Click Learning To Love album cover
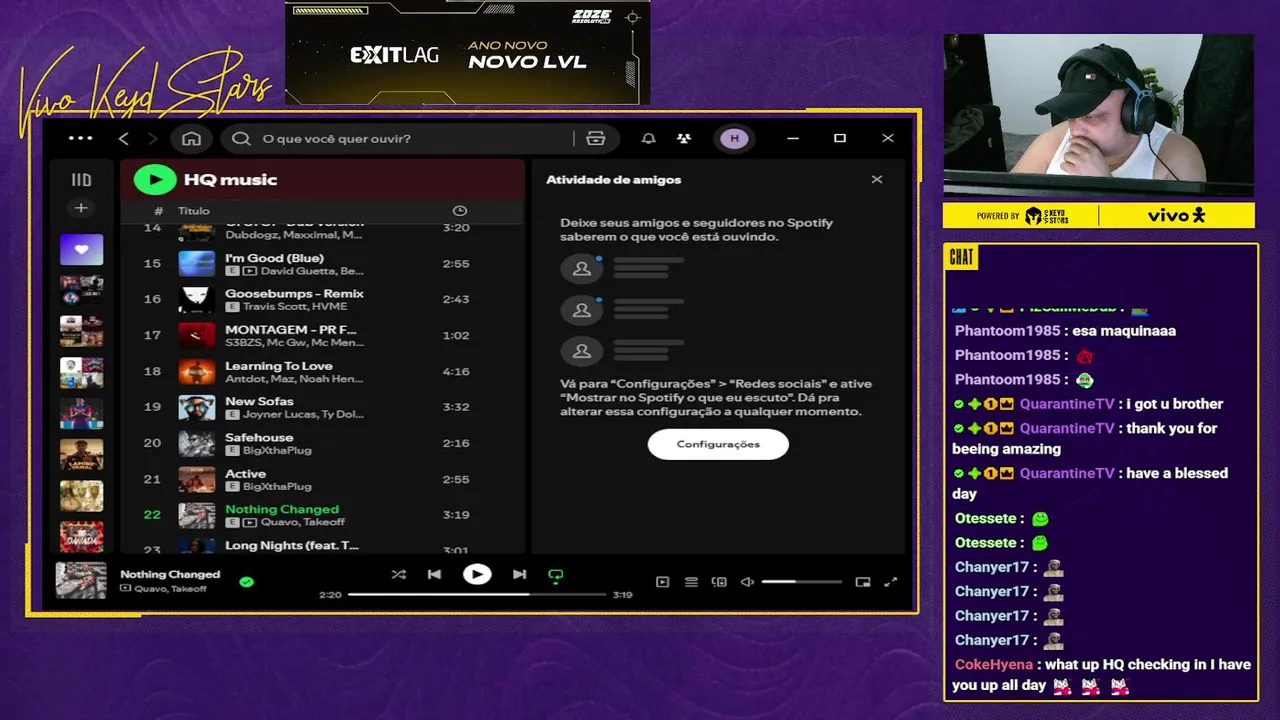Viewport: 1280px width, 720px height. [x=197, y=371]
